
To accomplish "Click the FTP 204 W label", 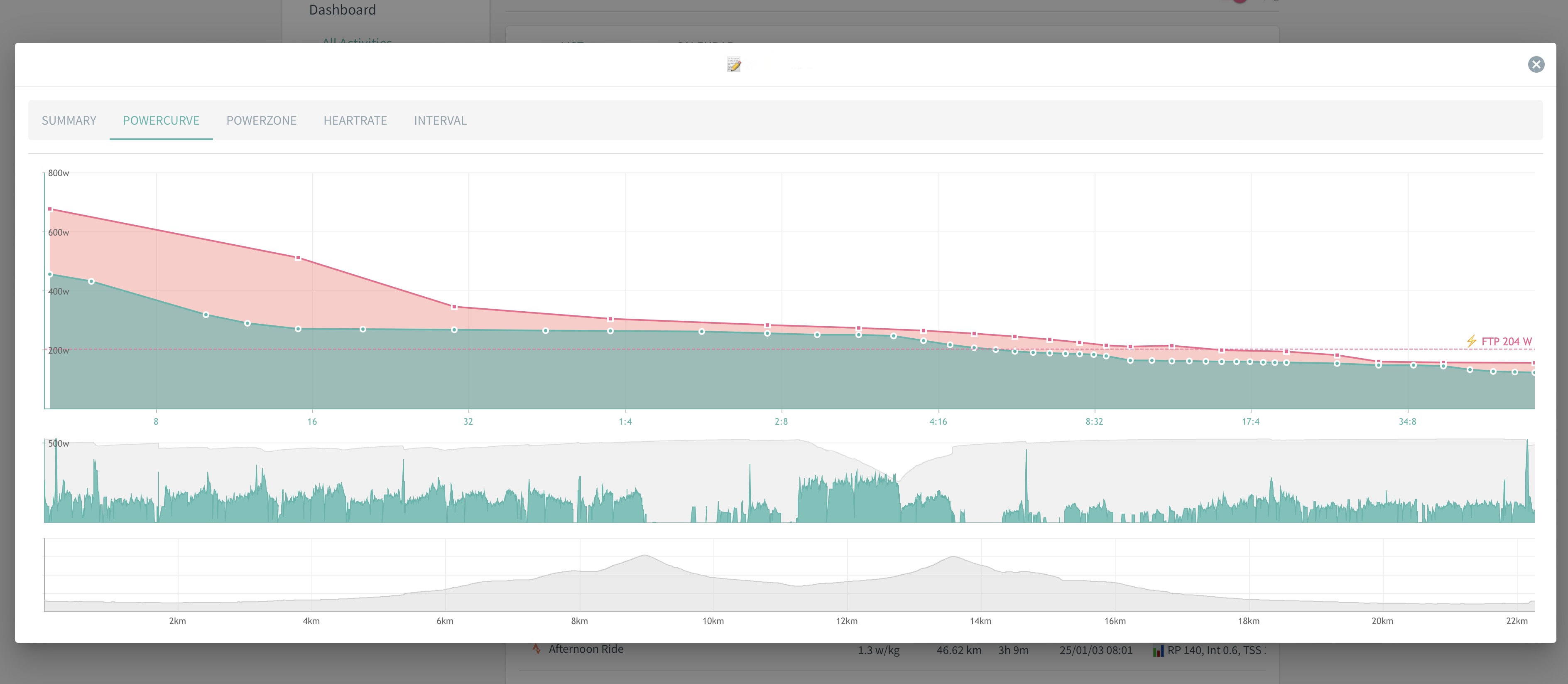I will (x=1507, y=342).
